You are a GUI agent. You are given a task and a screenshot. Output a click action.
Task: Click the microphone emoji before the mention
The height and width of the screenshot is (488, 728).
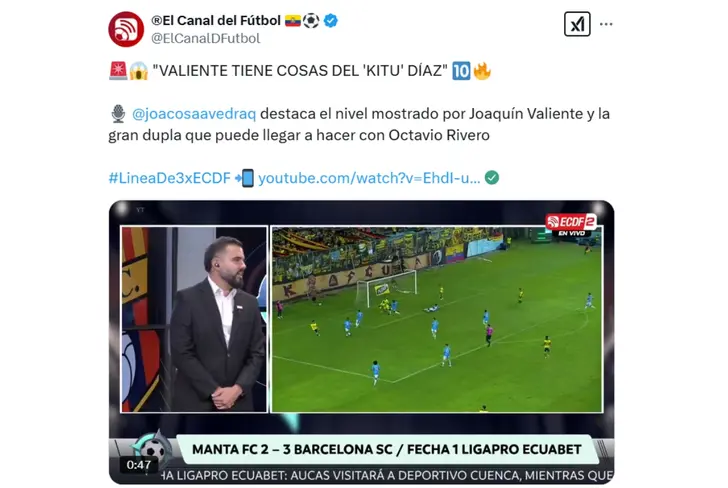point(118,114)
